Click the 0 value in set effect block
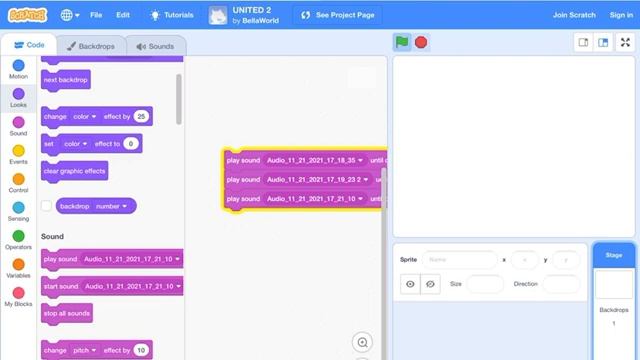 (131, 144)
